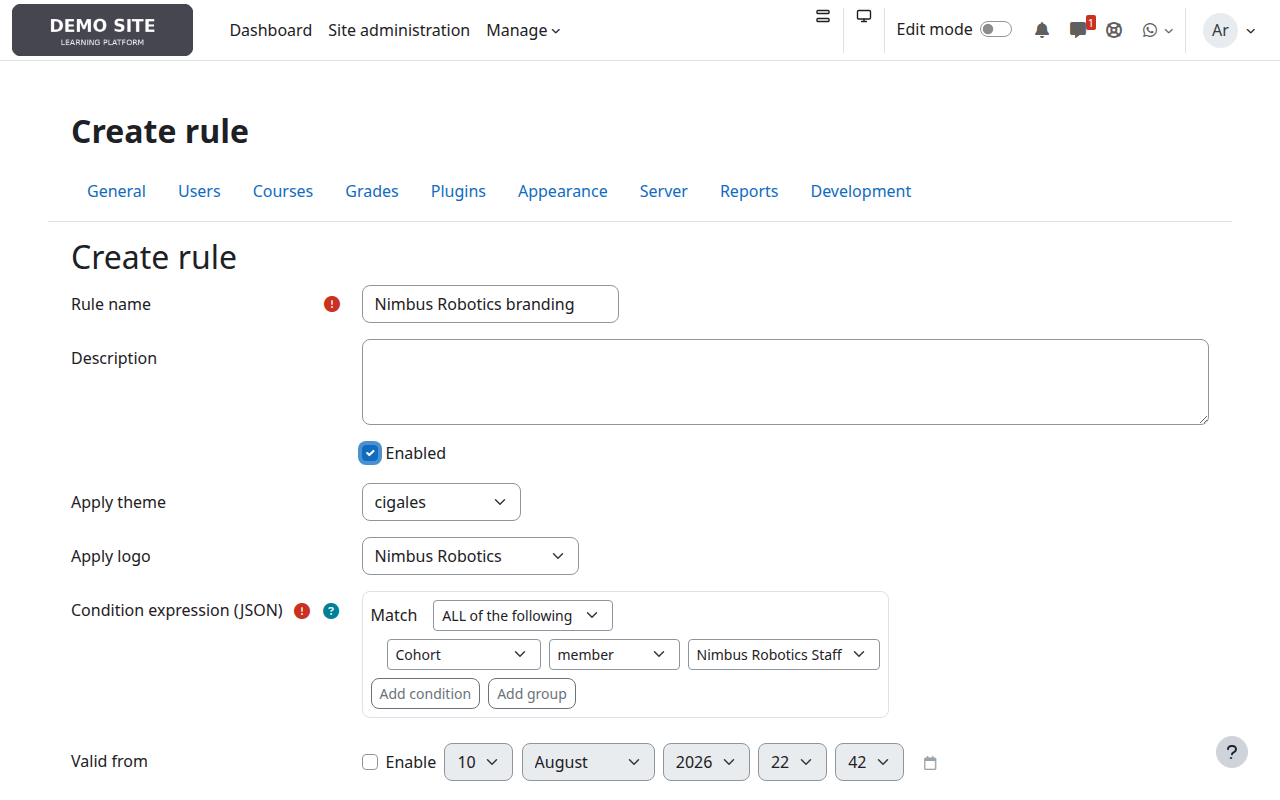This screenshot has width=1280, height=800.
Task: Open the Valid from year 2026 dropdown
Action: coord(706,762)
